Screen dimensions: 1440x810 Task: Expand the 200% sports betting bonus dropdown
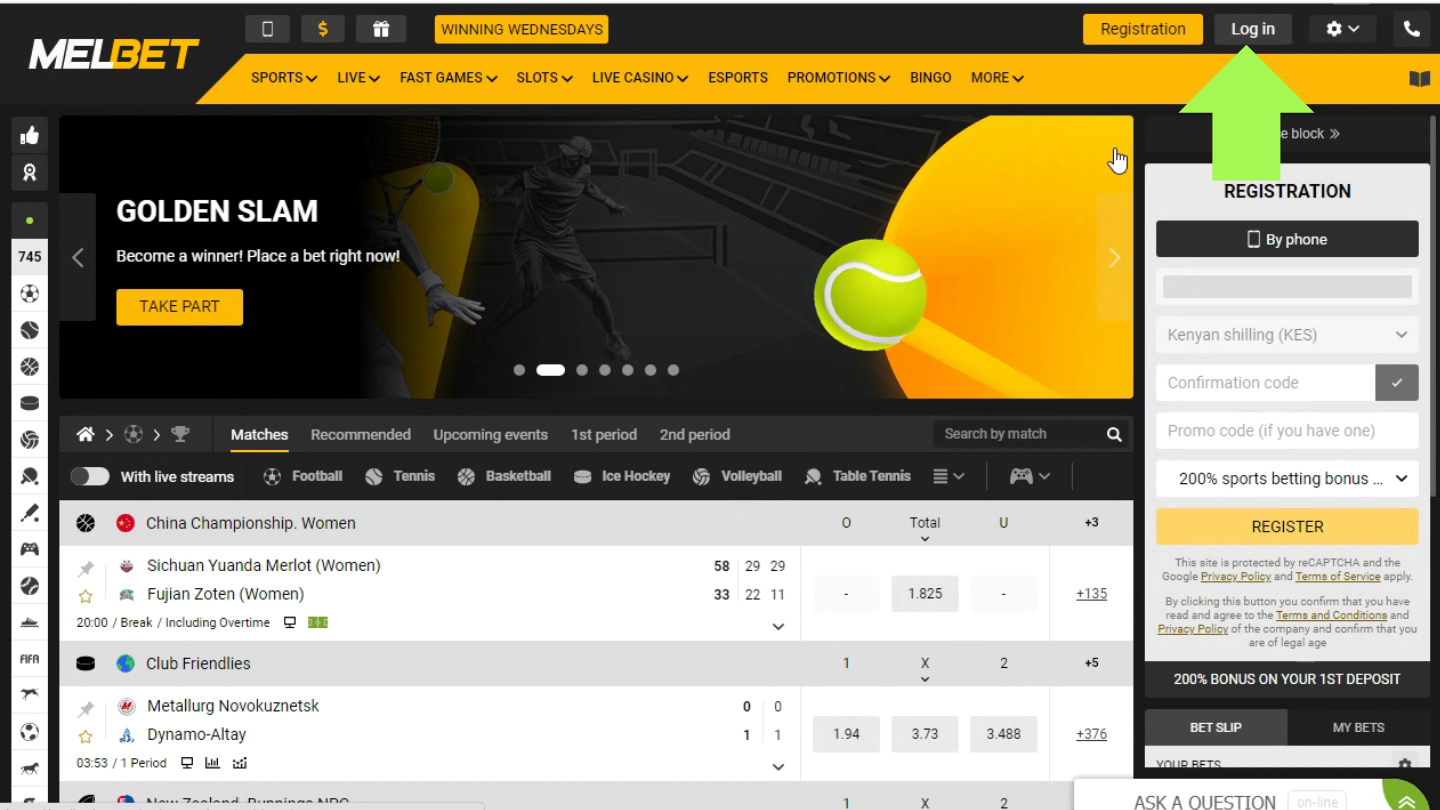click(x=1287, y=479)
